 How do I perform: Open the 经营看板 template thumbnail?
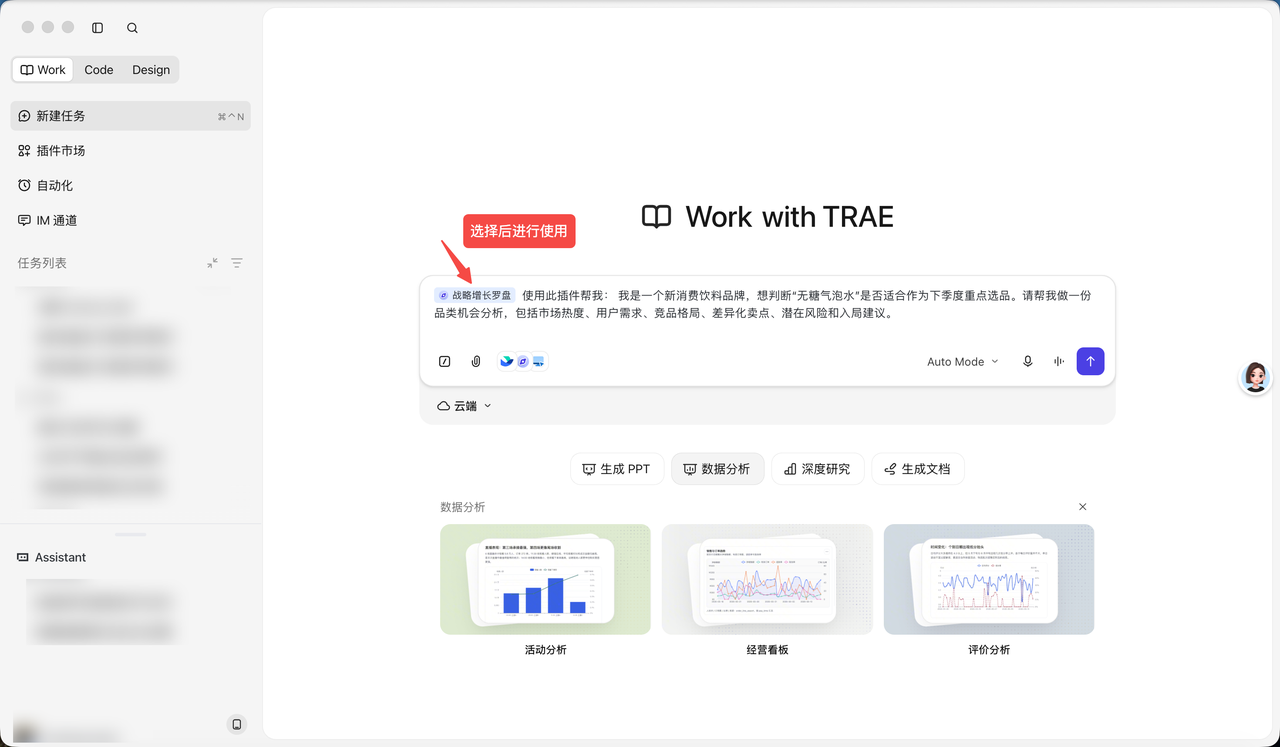pos(767,579)
